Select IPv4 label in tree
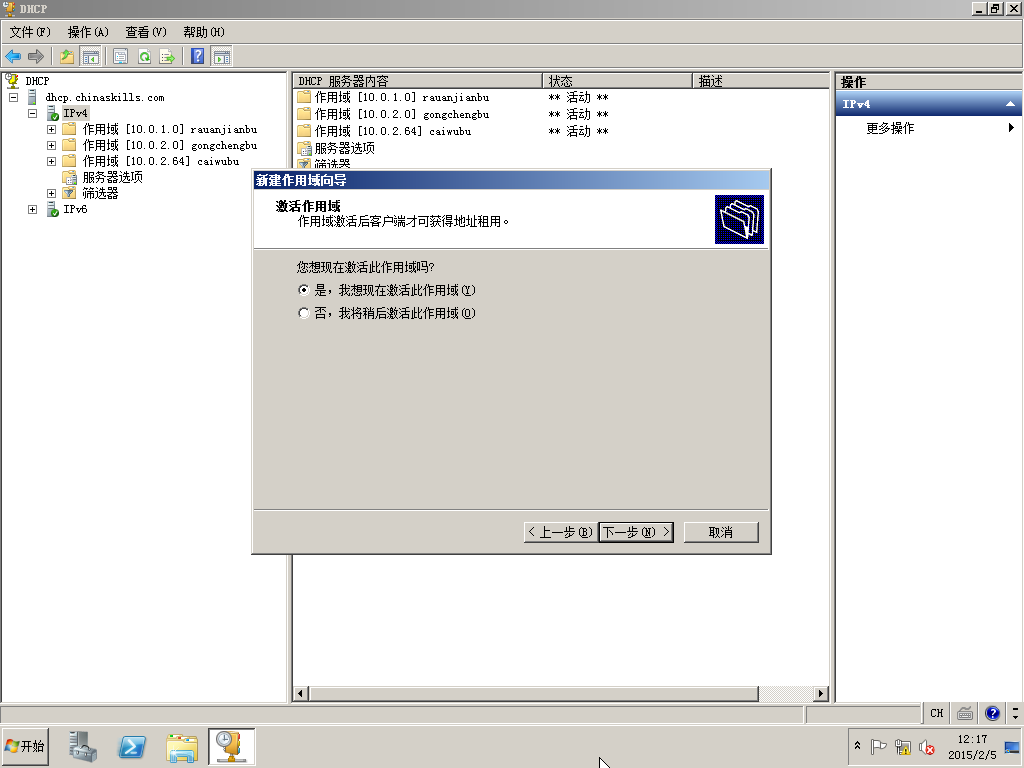The image size is (1024, 768). click(75, 113)
